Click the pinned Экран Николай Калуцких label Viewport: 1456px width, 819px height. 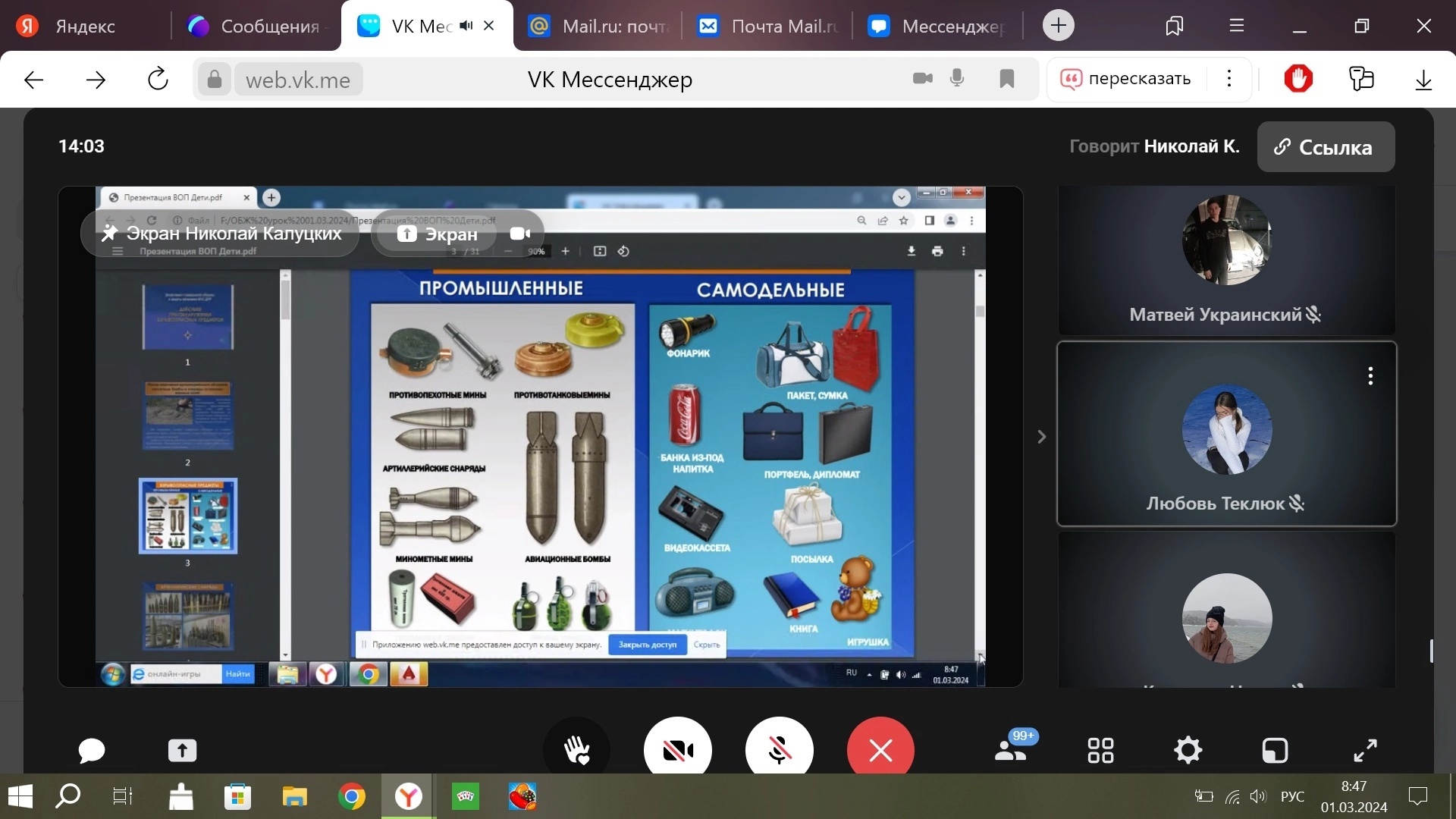pos(221,234)
